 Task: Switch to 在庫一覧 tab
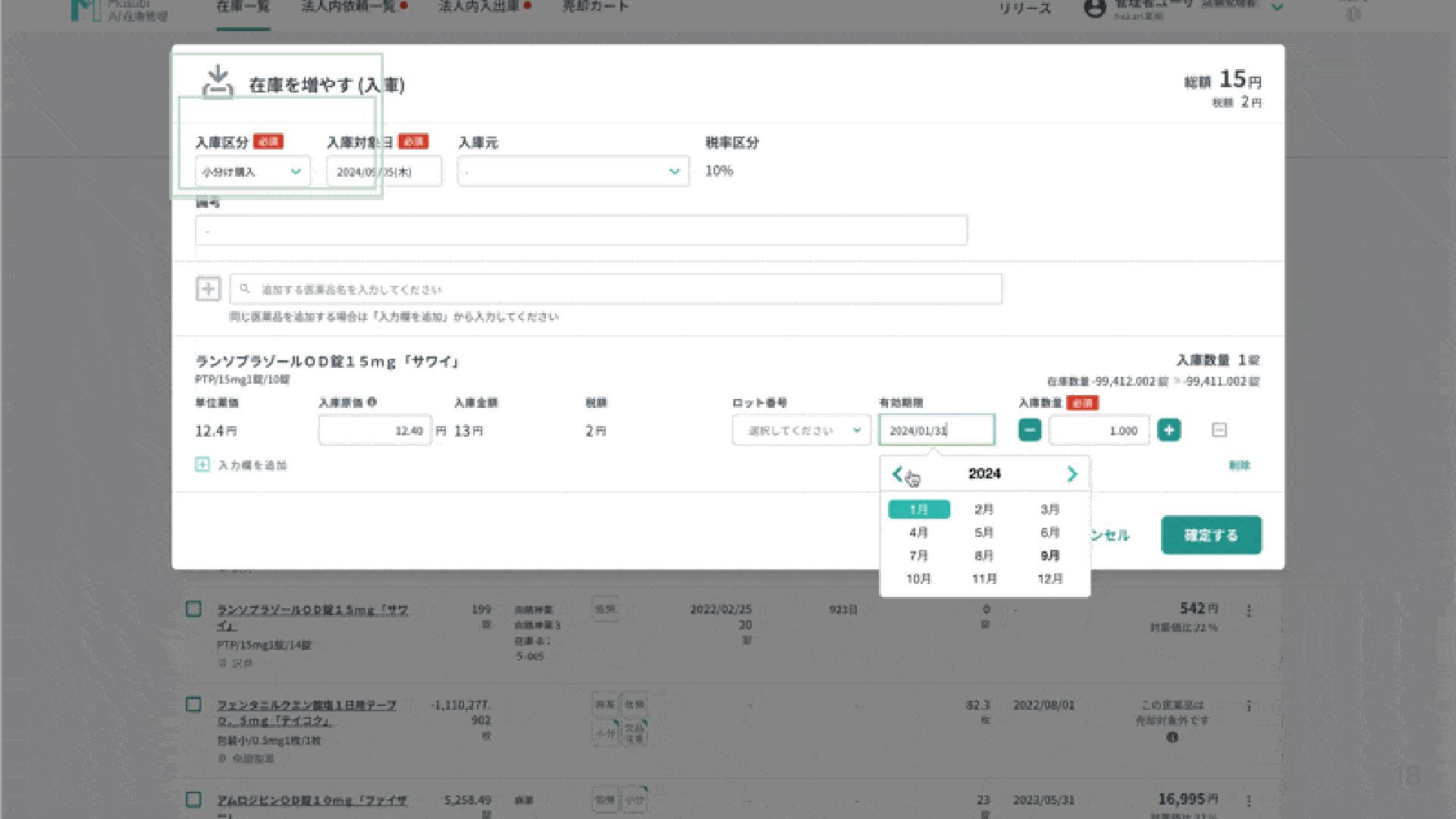point(243,7)
